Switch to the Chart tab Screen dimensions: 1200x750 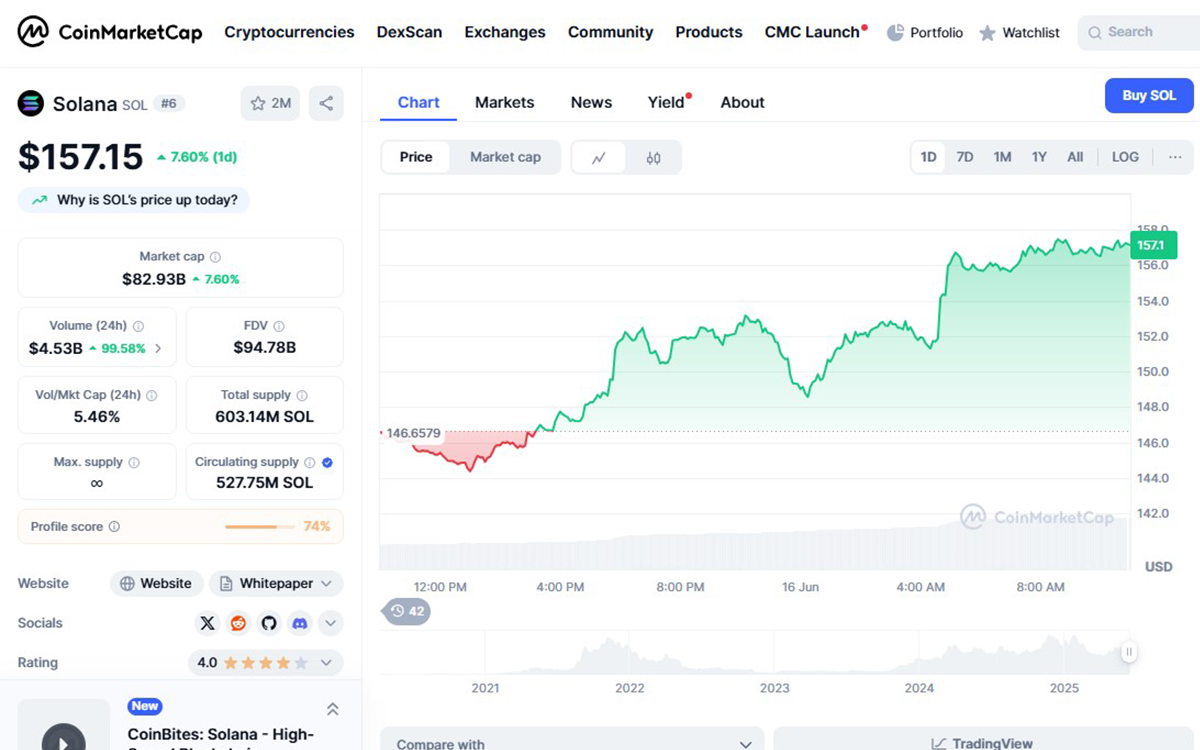pos(418,102)
